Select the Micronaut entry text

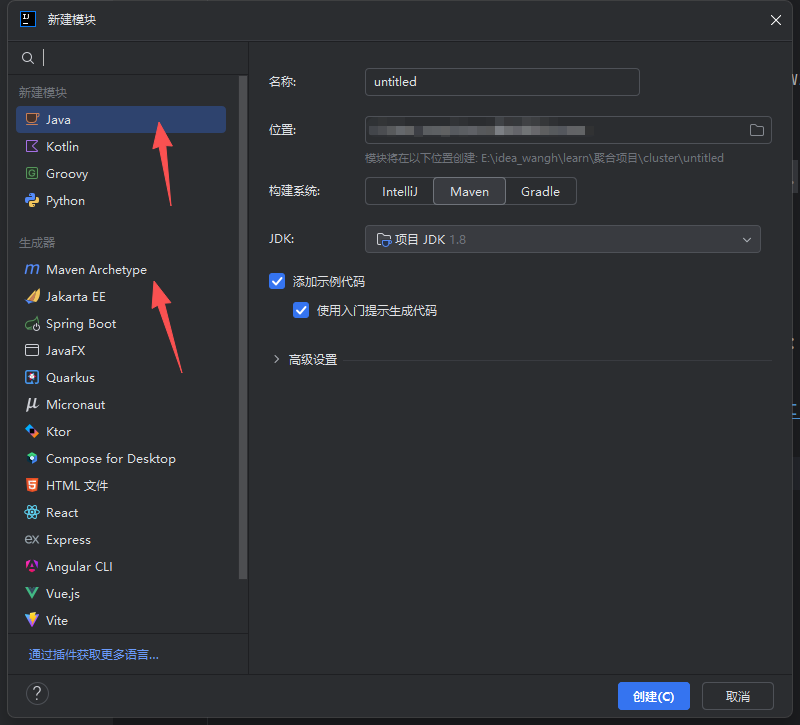coord(76,405)
